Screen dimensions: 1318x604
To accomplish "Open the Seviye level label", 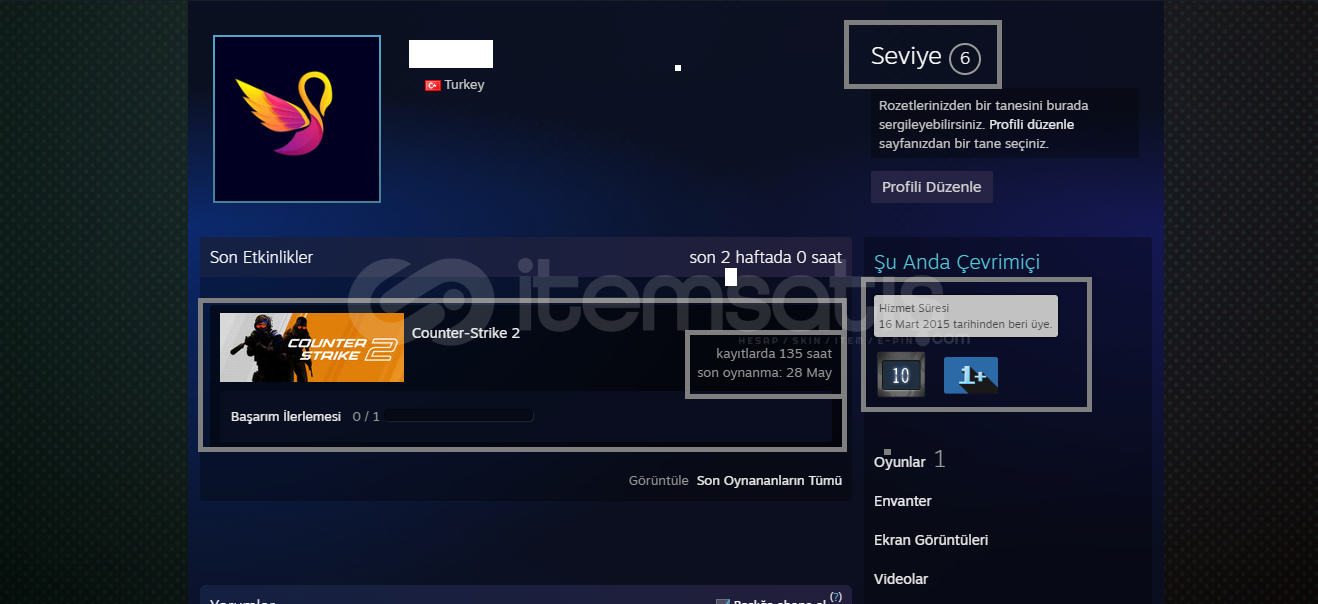I will coord(906,57).
